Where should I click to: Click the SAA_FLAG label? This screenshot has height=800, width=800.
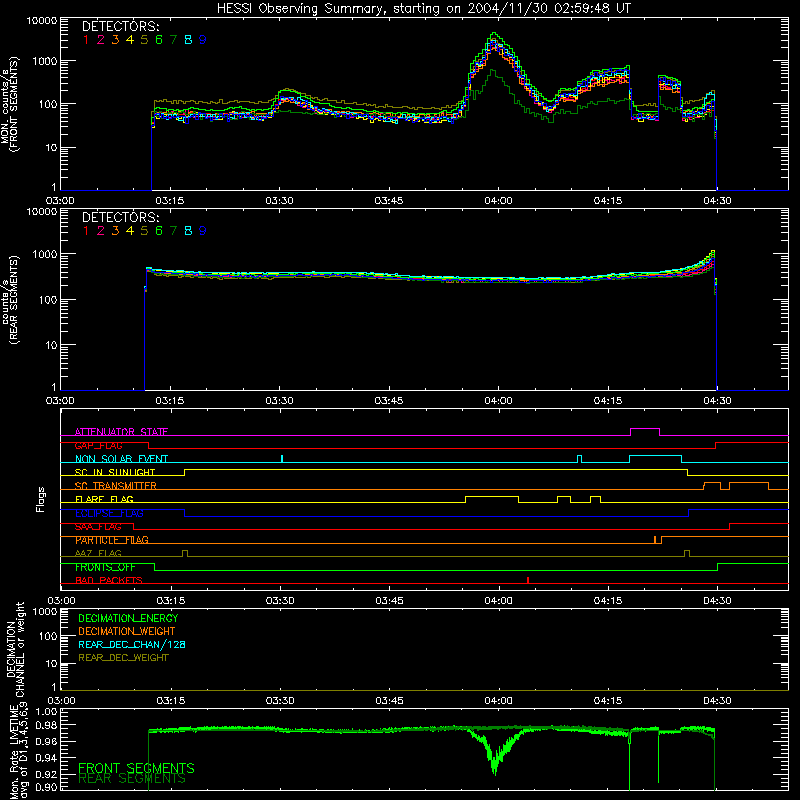[x=98, y=527]
